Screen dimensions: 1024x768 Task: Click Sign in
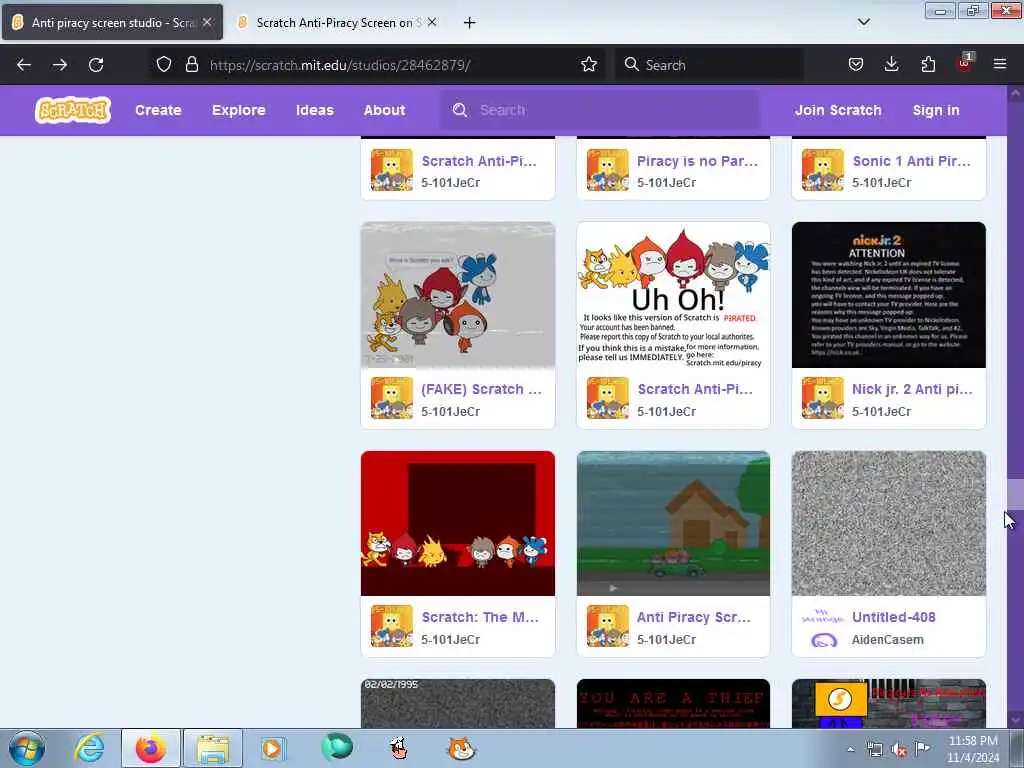936,110
